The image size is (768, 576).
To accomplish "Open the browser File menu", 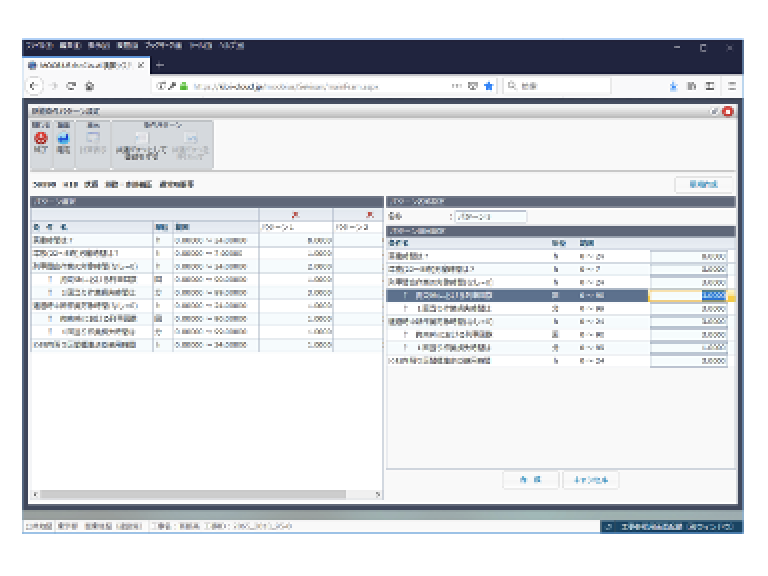I will coord(39,46).
